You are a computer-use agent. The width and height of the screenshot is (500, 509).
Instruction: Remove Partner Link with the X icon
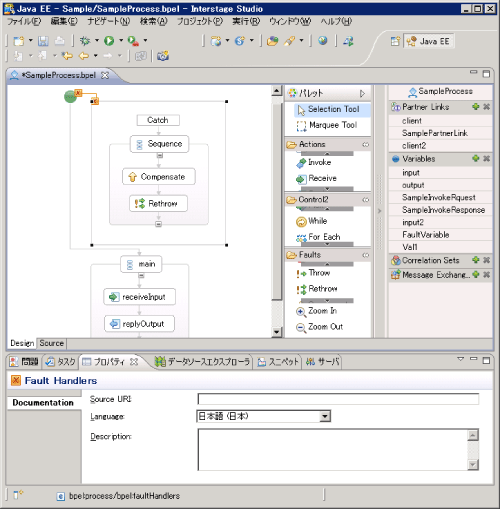(x=486, y=107)
